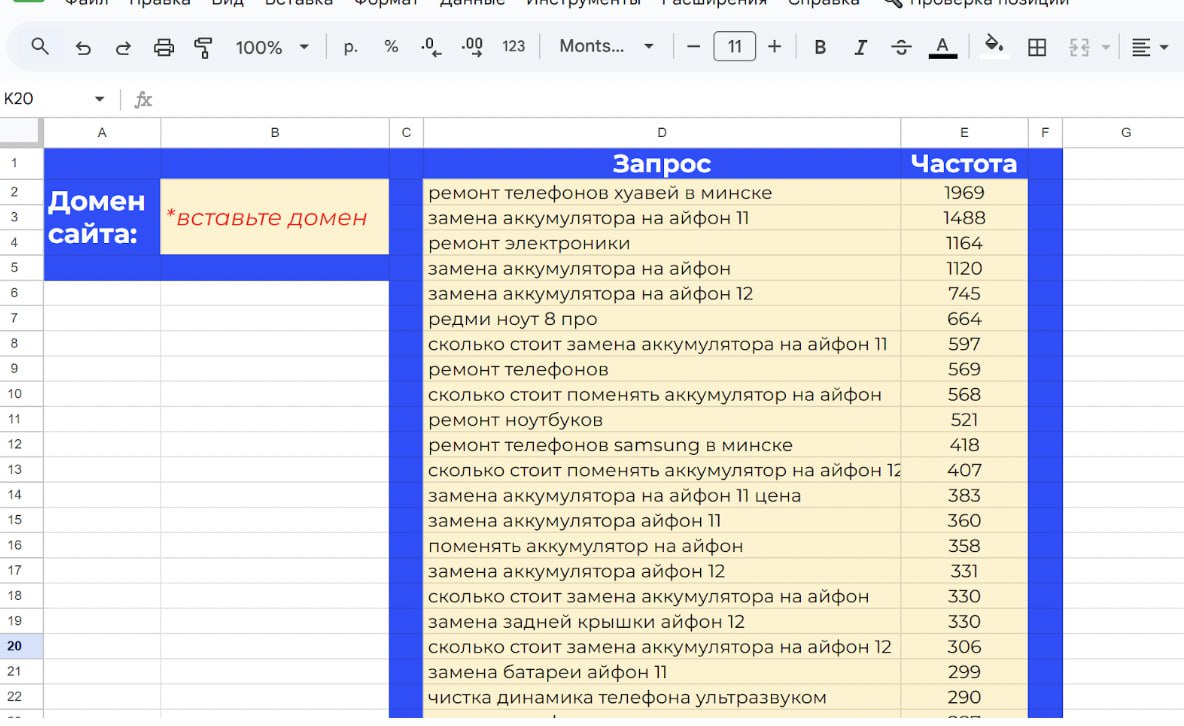The image size is (1184, 726).
Task: Select all cells via corner box
Action: (x=21, y=132)
